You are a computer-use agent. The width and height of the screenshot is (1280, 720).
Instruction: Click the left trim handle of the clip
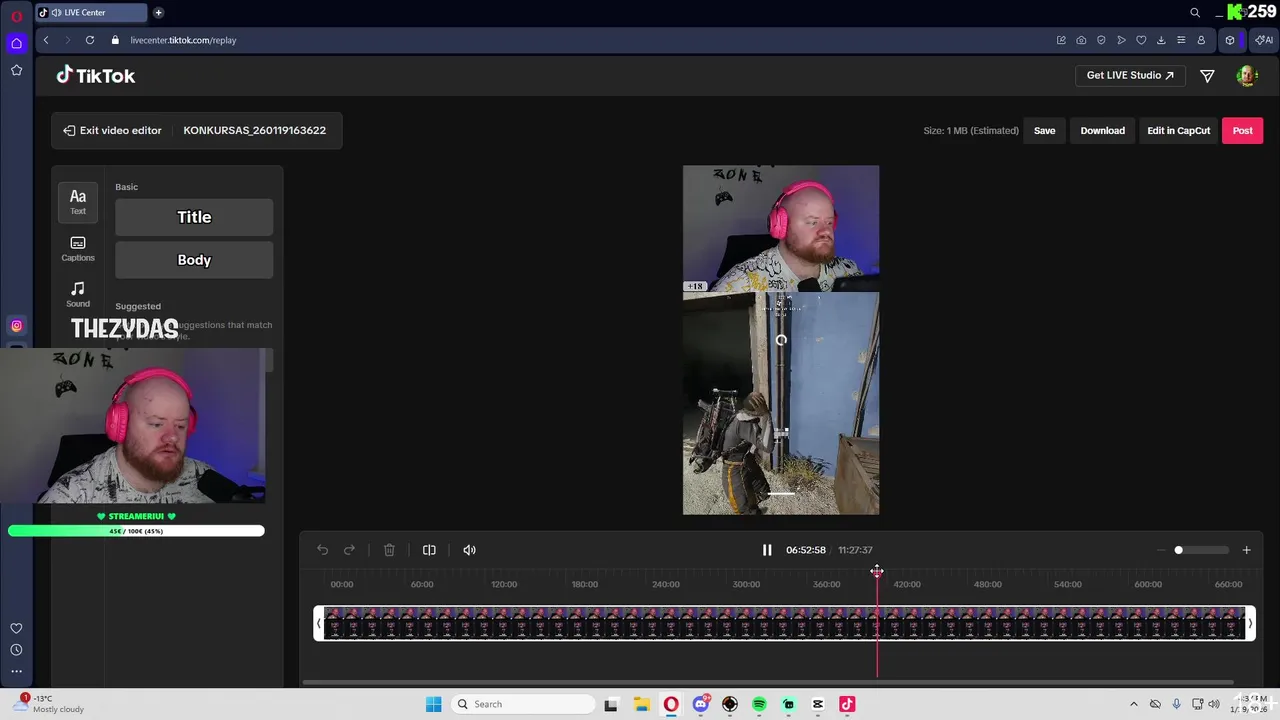[319, 623]
